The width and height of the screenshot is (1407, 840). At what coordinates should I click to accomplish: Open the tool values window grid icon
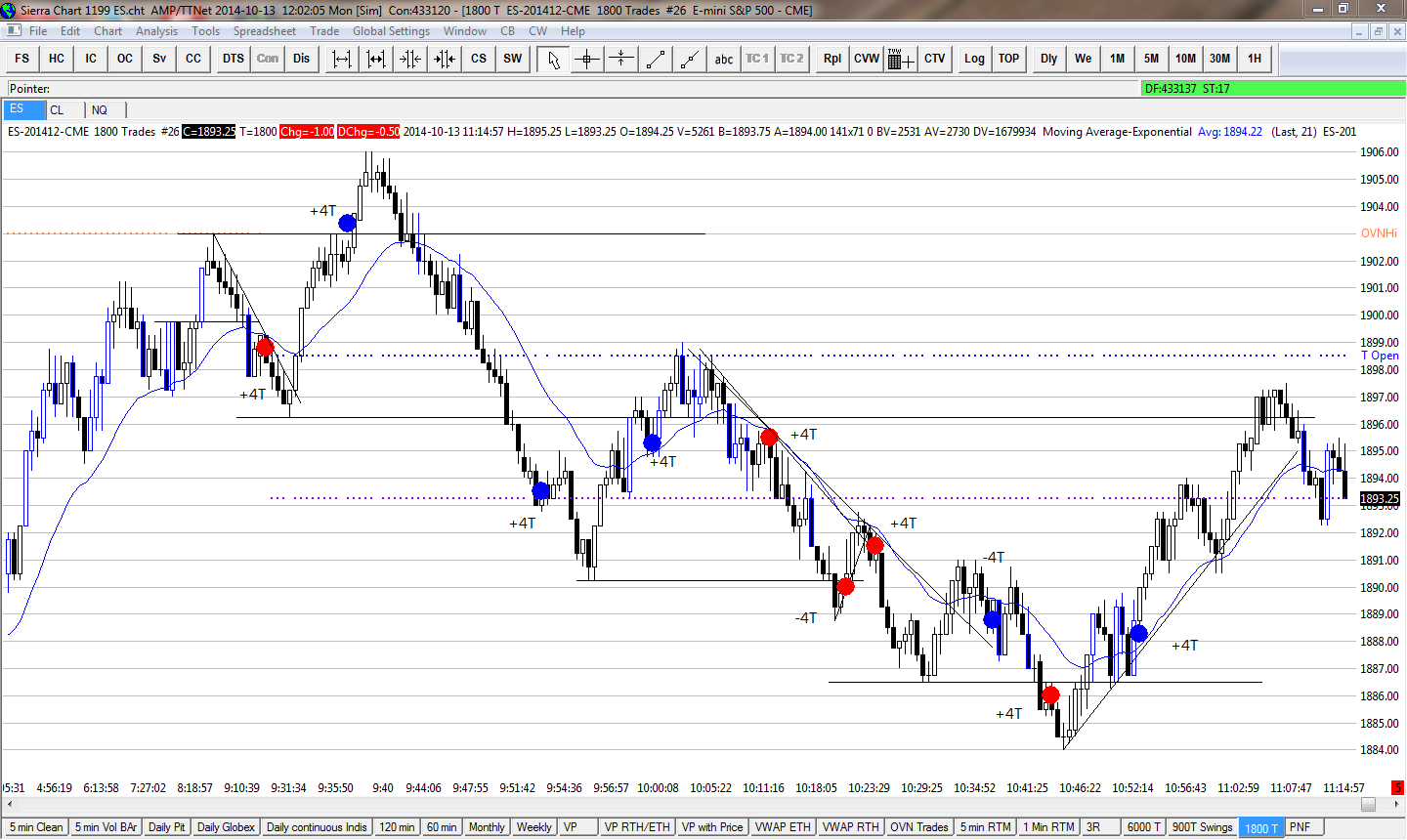click(901, 59)
